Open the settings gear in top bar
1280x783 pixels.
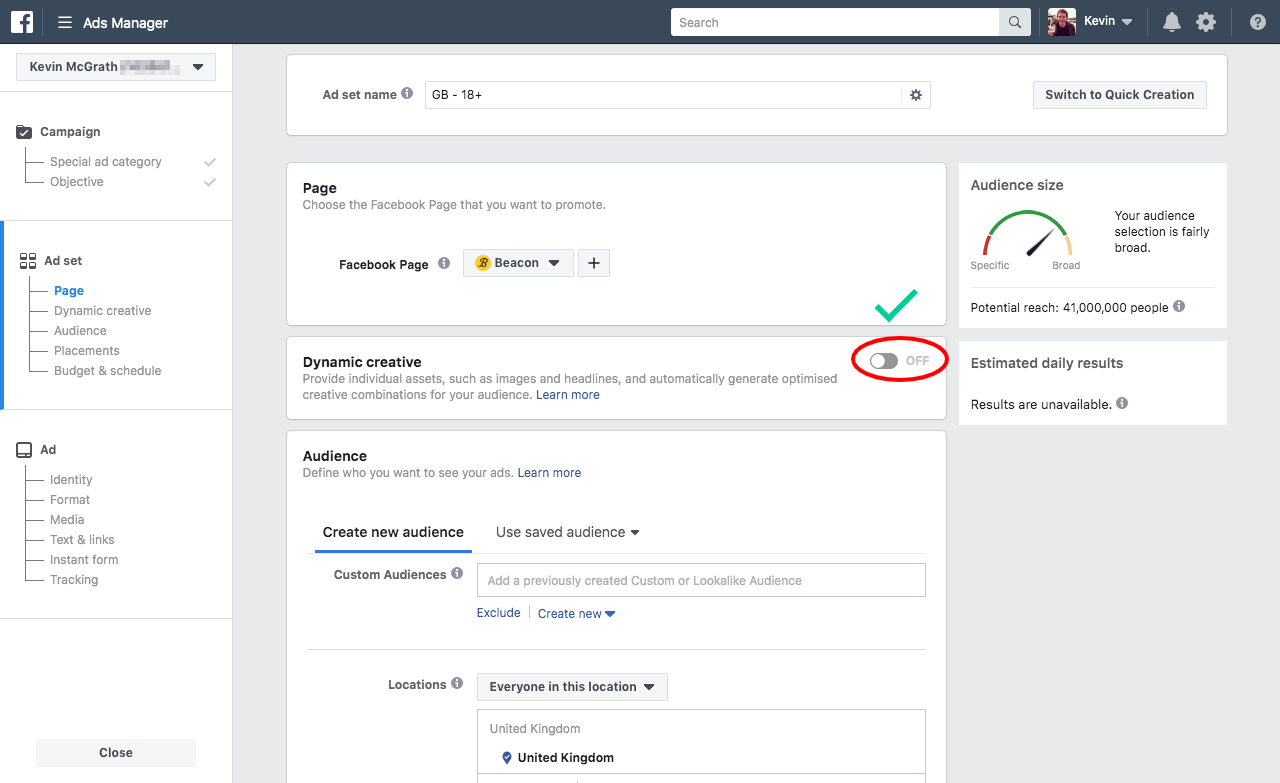click(x=1206, y=22)
